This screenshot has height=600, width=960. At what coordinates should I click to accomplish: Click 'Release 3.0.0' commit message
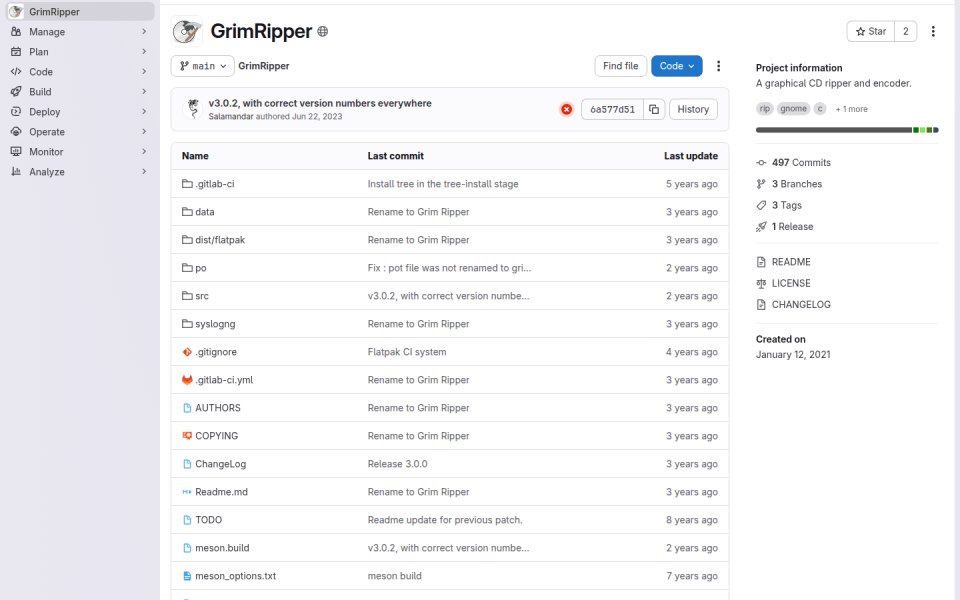coord(397,464)
